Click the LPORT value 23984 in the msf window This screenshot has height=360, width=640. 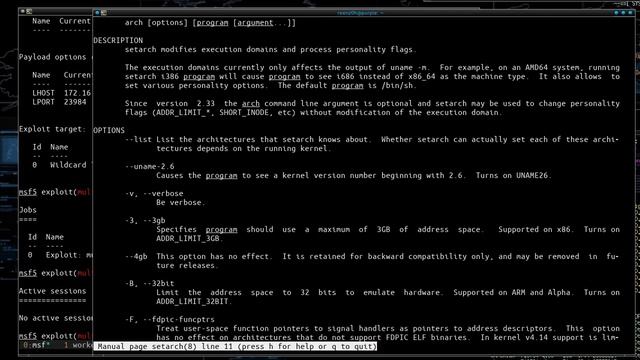(75, 102)
